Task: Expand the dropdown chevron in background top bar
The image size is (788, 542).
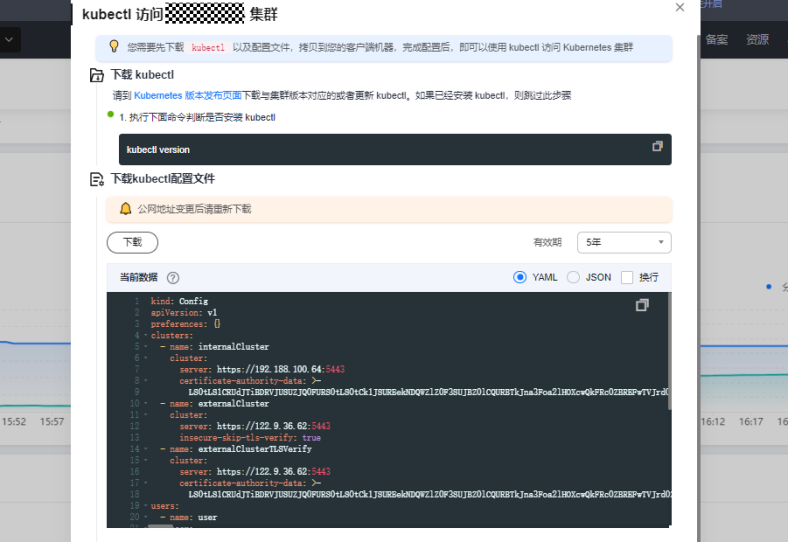Action: [x=9, y=39]
